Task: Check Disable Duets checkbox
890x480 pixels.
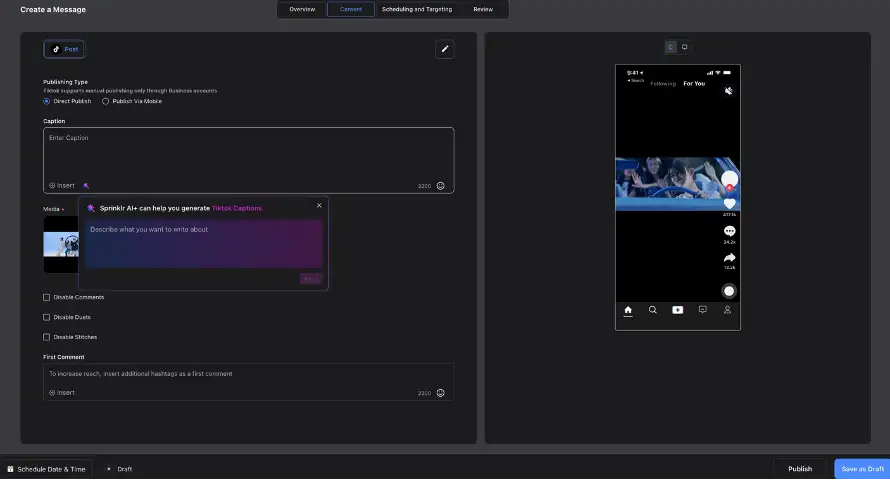Action: point(47,317)
